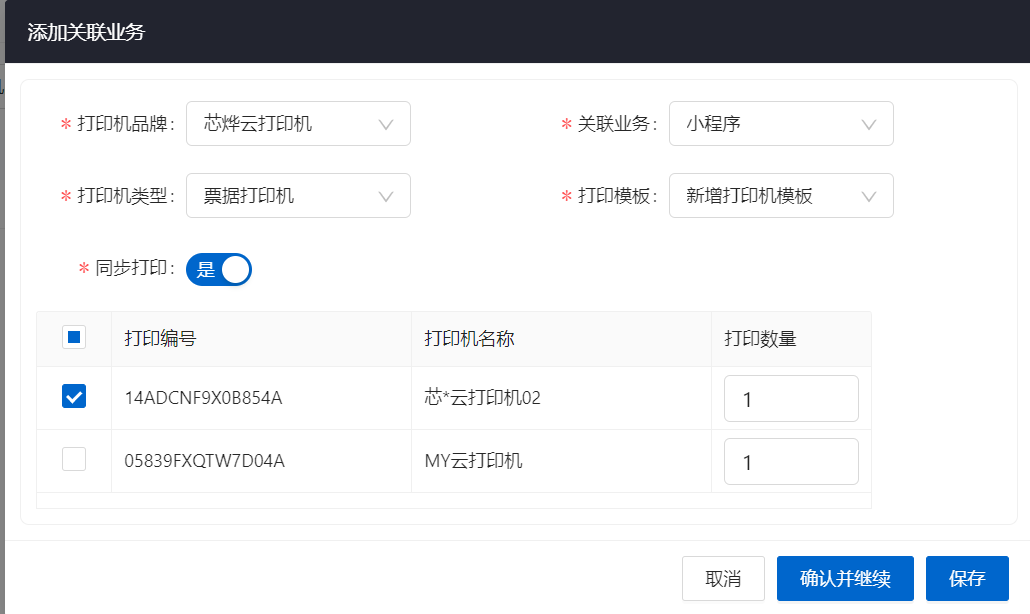Open the 打印模板 dropdown showing 新增打印机模板
1030x614 pixels.
click(x=781, y=196)
